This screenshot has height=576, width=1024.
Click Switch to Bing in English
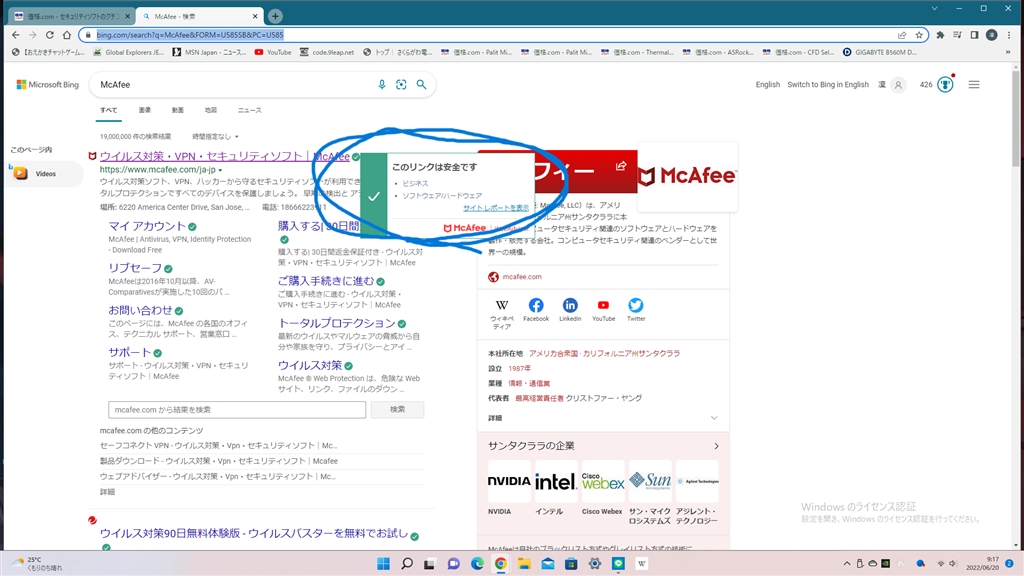coord(827,84)
